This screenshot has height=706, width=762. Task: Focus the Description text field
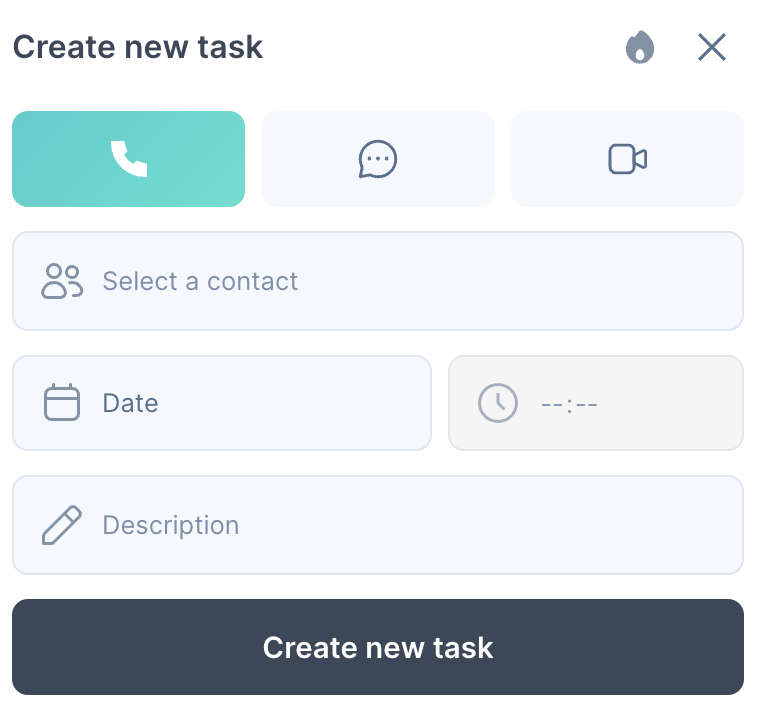(378, 525)
